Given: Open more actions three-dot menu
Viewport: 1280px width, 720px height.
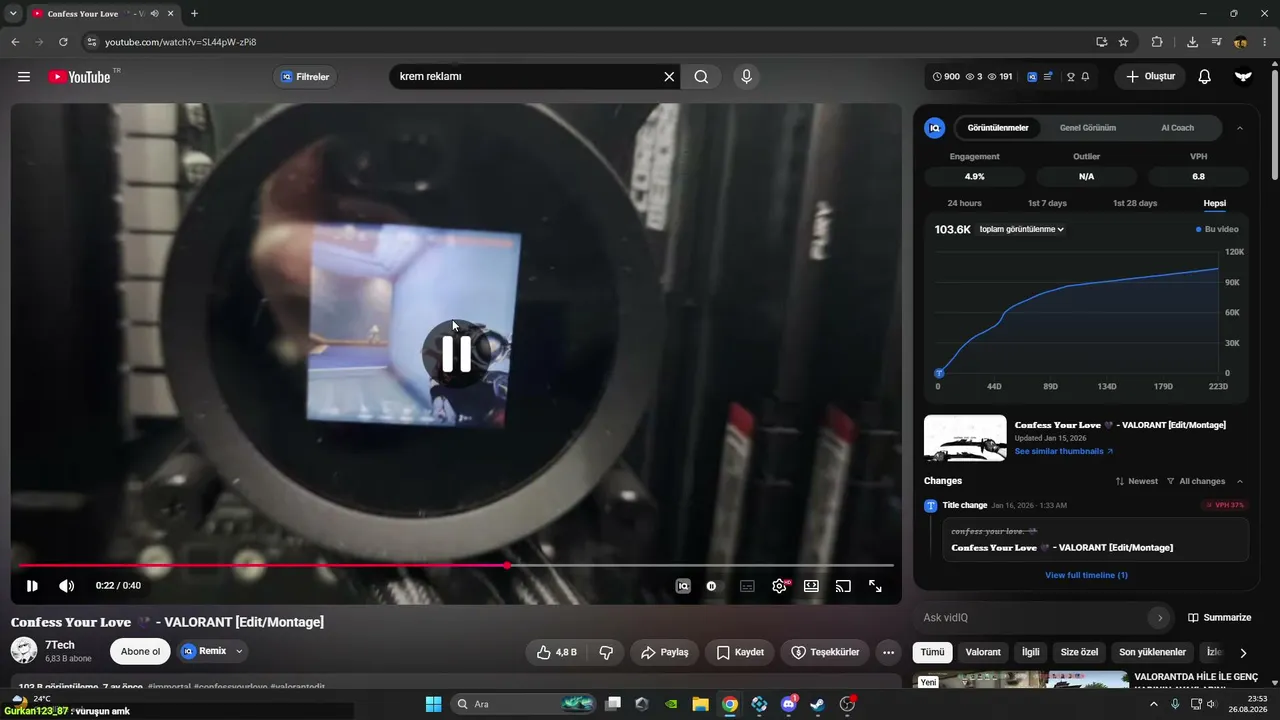Looking at the screenshot, I should pos(888,652).
